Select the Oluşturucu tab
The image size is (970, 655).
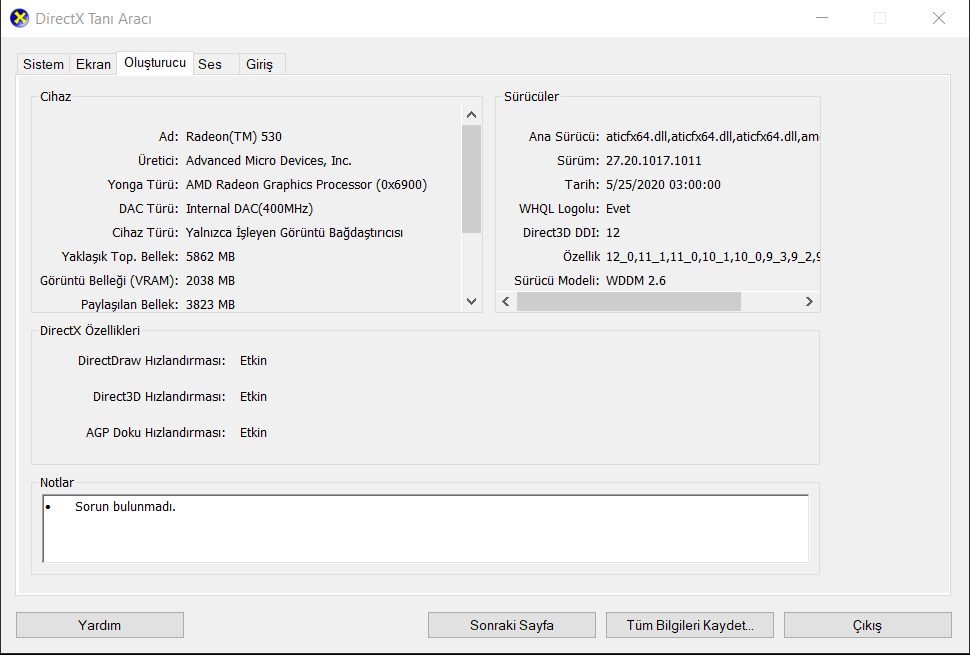pos(155,62)
